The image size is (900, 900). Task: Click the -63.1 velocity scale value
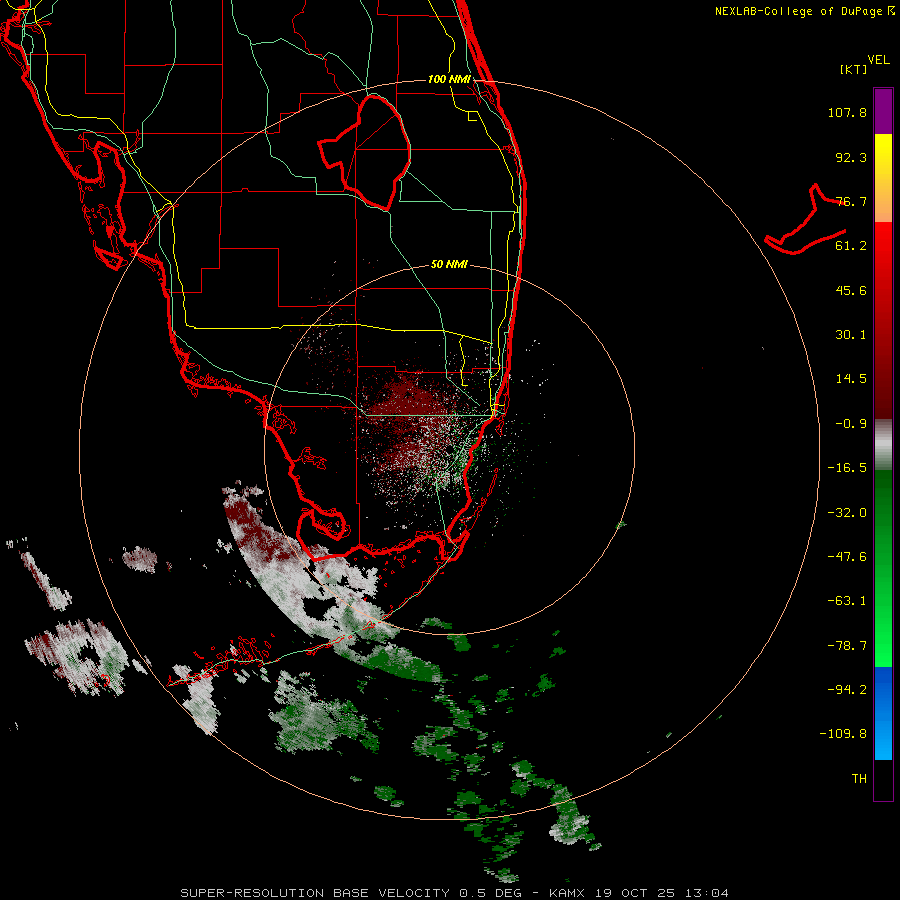[x=847, y=601]
